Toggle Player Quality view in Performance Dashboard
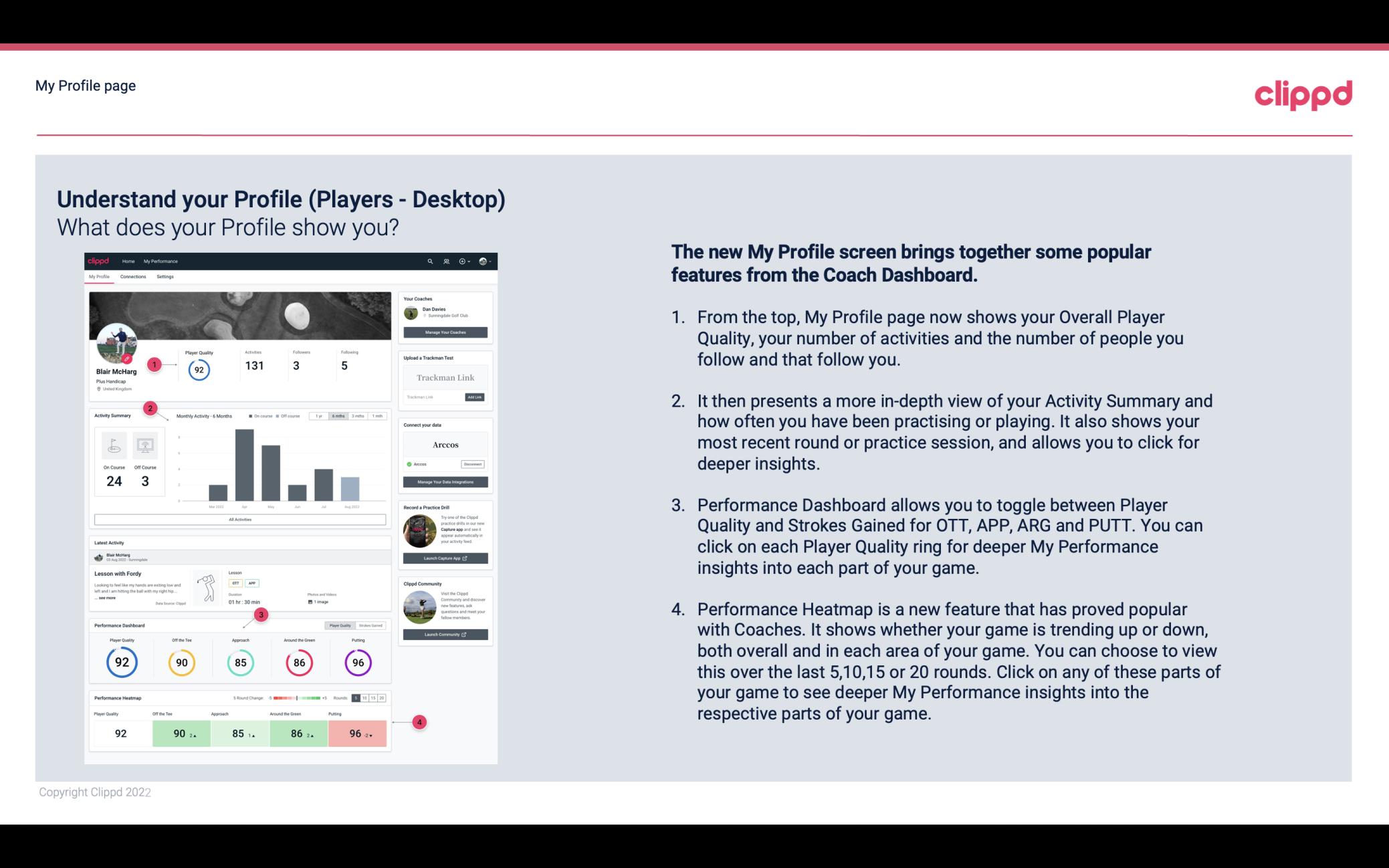Viewport: 1389px width, 868px height. [x=341, y=625]
